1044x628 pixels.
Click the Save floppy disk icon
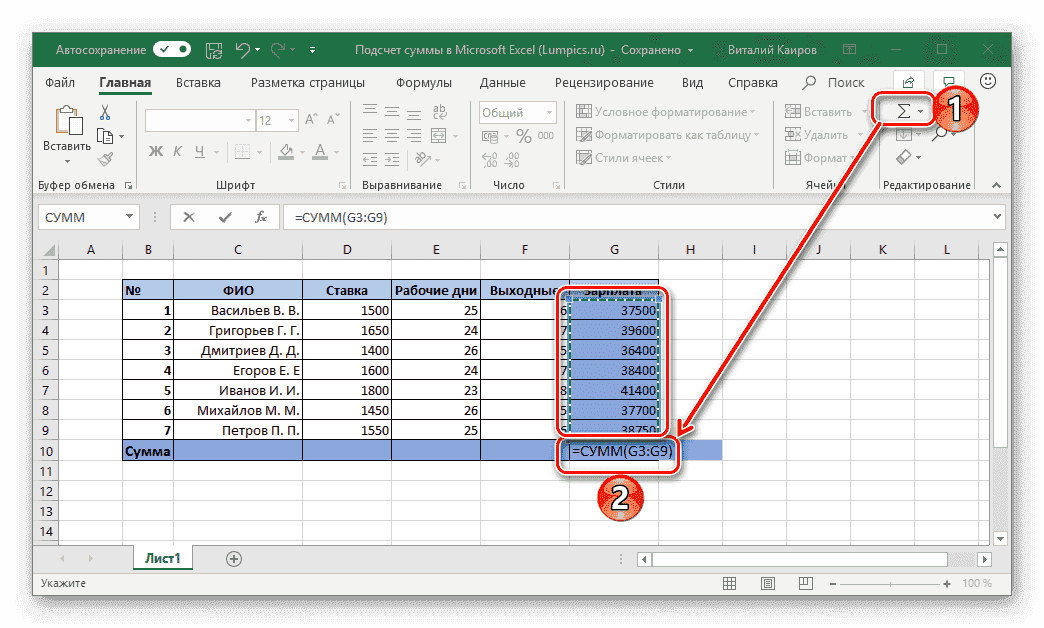click(214, 49)
